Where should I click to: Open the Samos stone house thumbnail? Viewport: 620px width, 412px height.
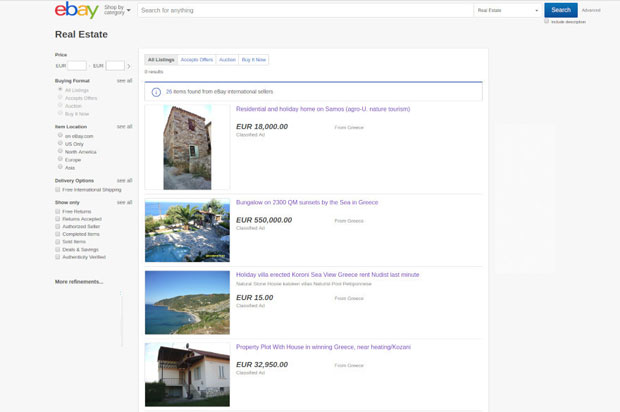point(187,147)
